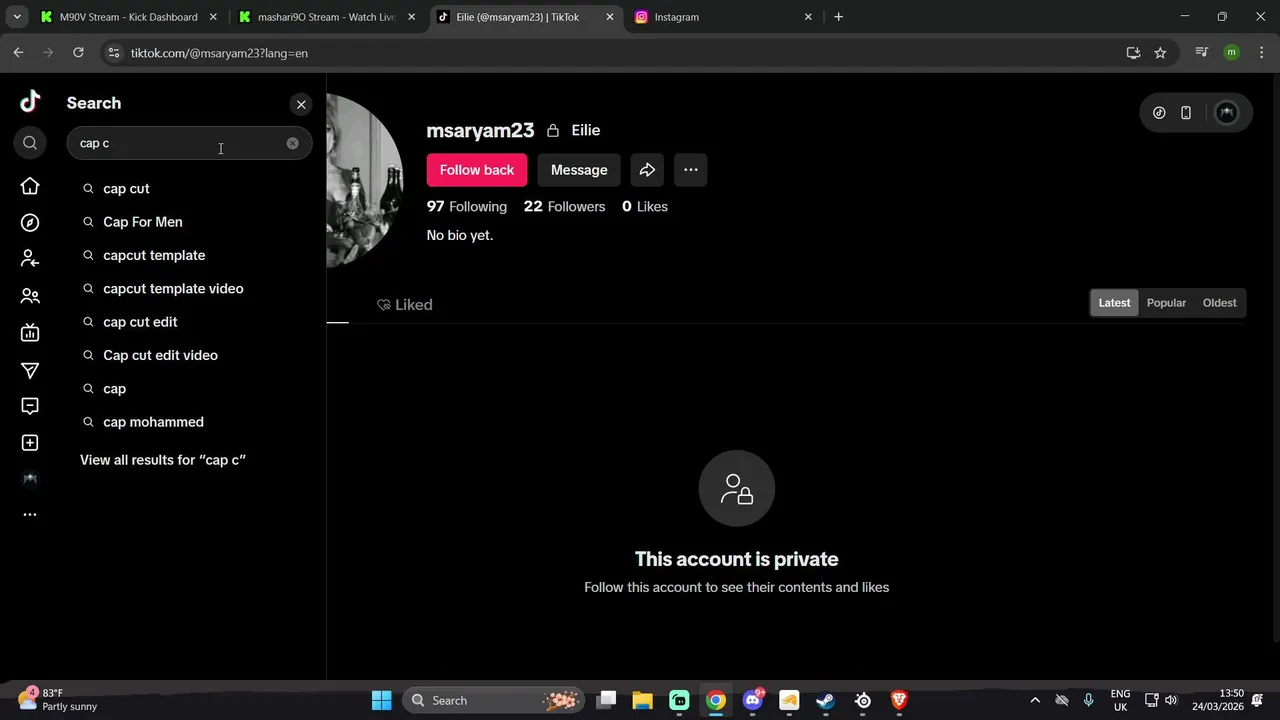This screenshot has height=720, width=1280.
Task: Open Get Coins icon at top right
Action: pos(1159,113)
